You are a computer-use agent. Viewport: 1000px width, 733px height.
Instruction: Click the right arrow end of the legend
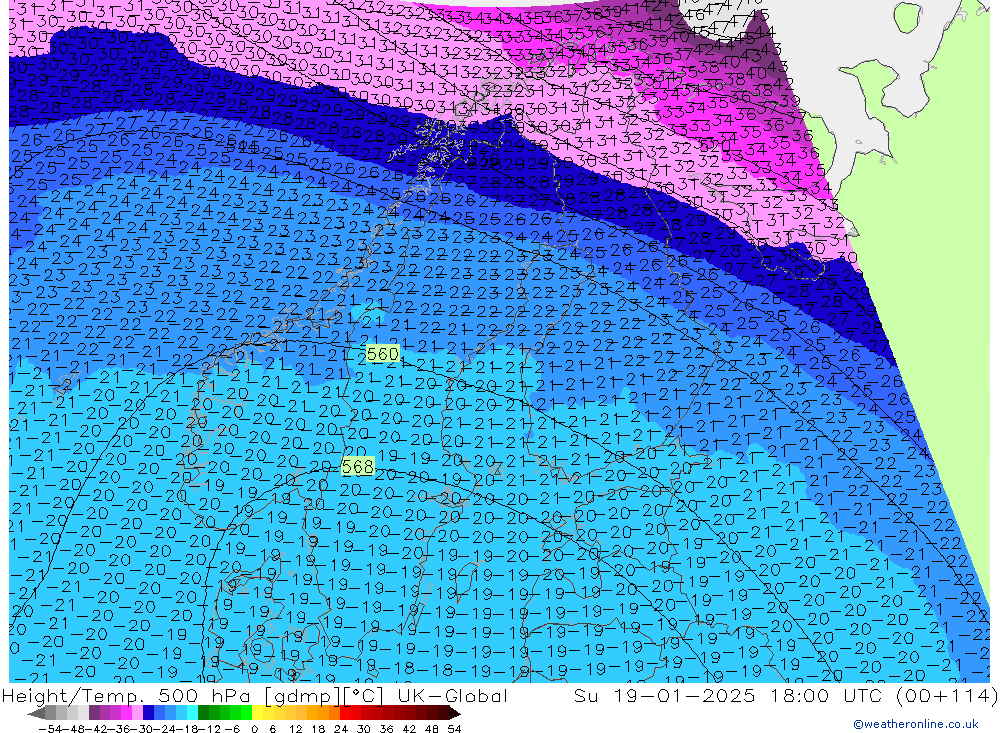454,713
